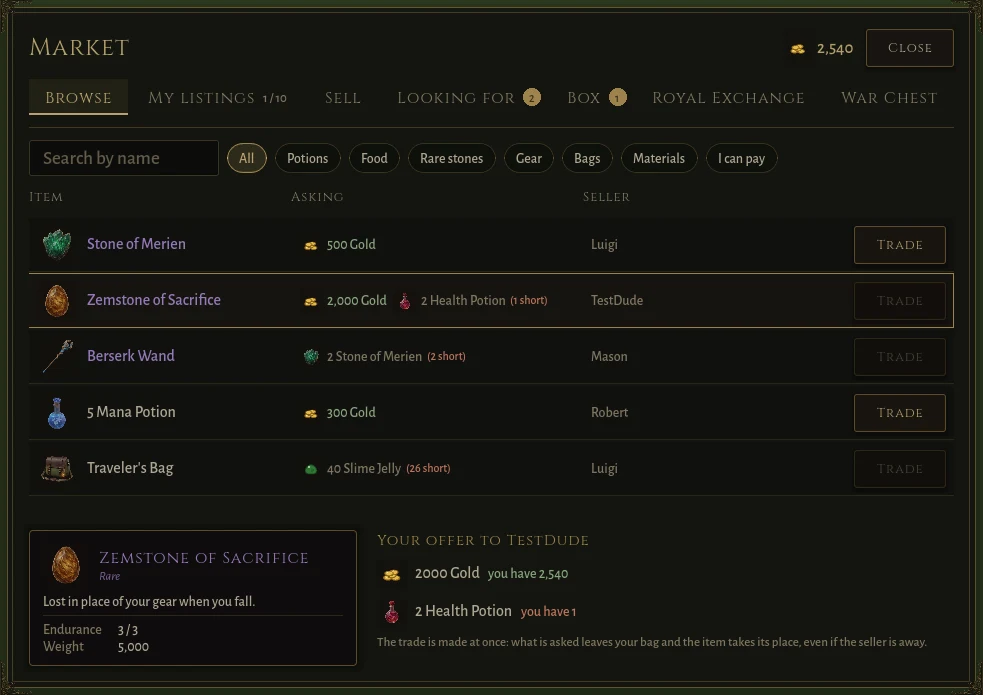983x695 pixels.
Task: Click 'you have 1' health potion note
Action: (x=548, y=612)
